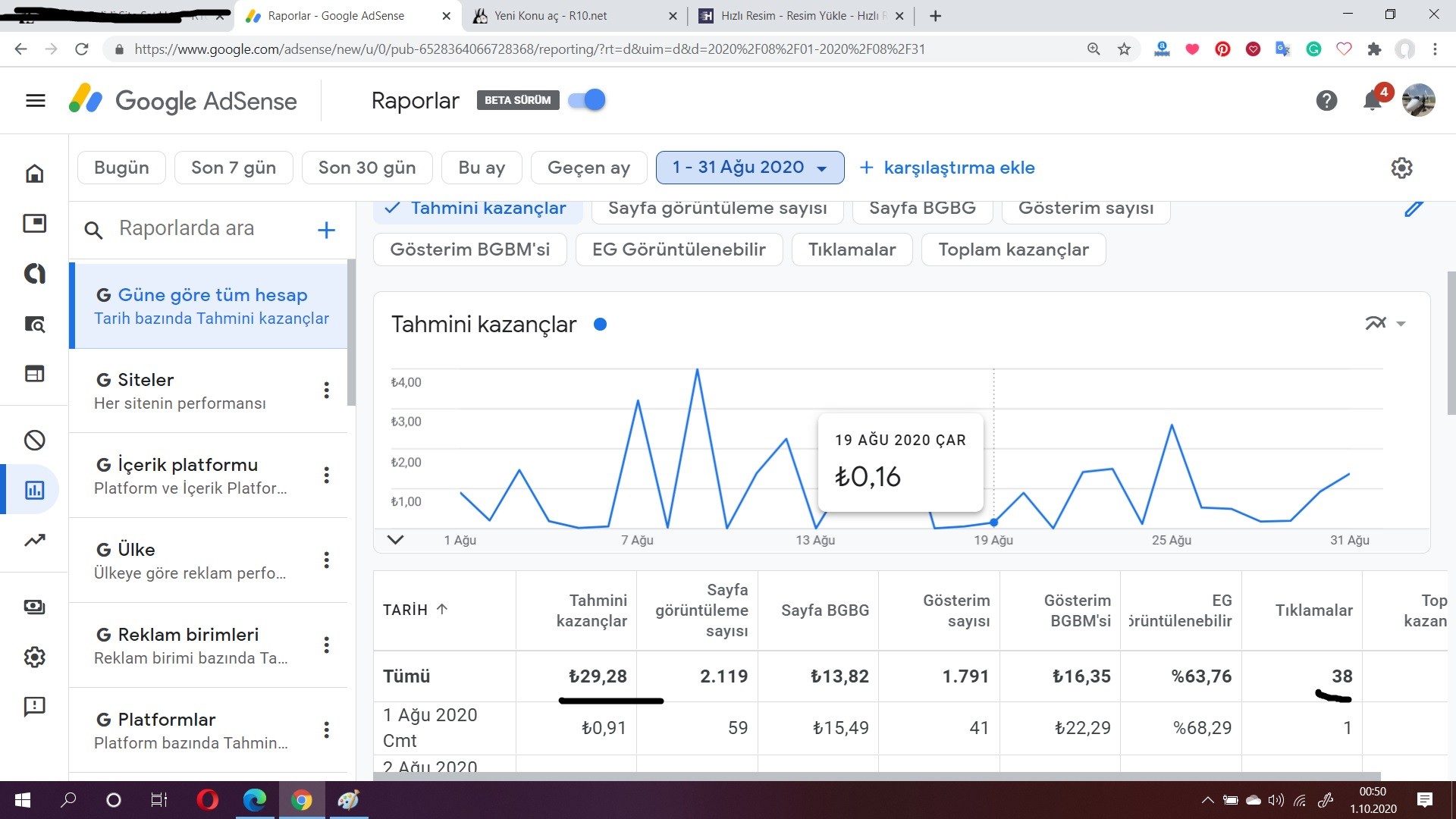Deselect the Tahmini kazançlar metric chip
This screenshot has width=1456, height=819.
pos(477,209)
